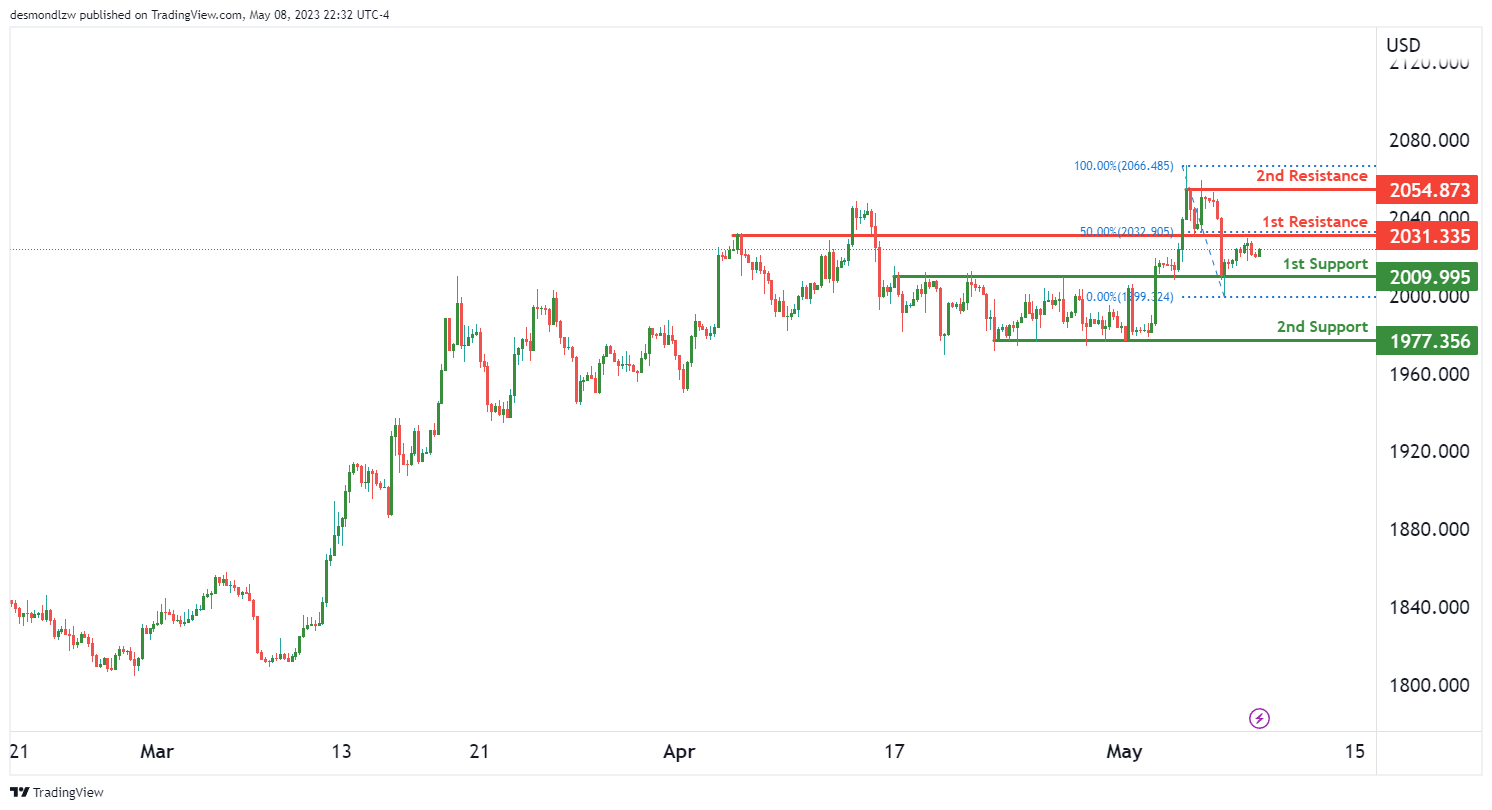Click the "2nd Support" text label
This screenshot has width=1492, height=810.
pyautogui.click(x=1322, y=327)
